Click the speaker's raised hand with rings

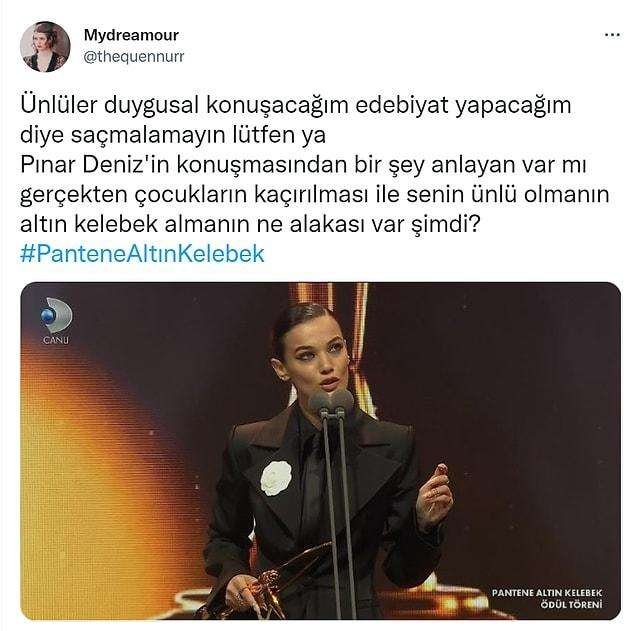click(x=435, y=494)
